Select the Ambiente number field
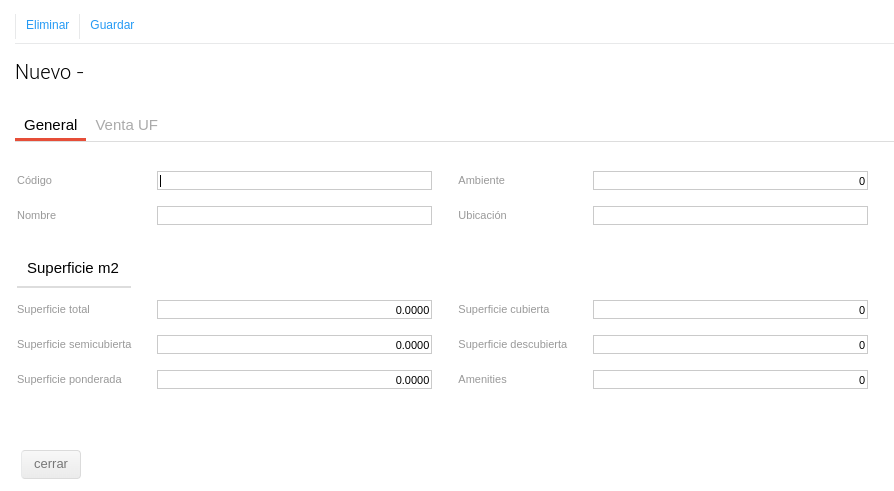The image size is (894, 491). tap(730, 181)
